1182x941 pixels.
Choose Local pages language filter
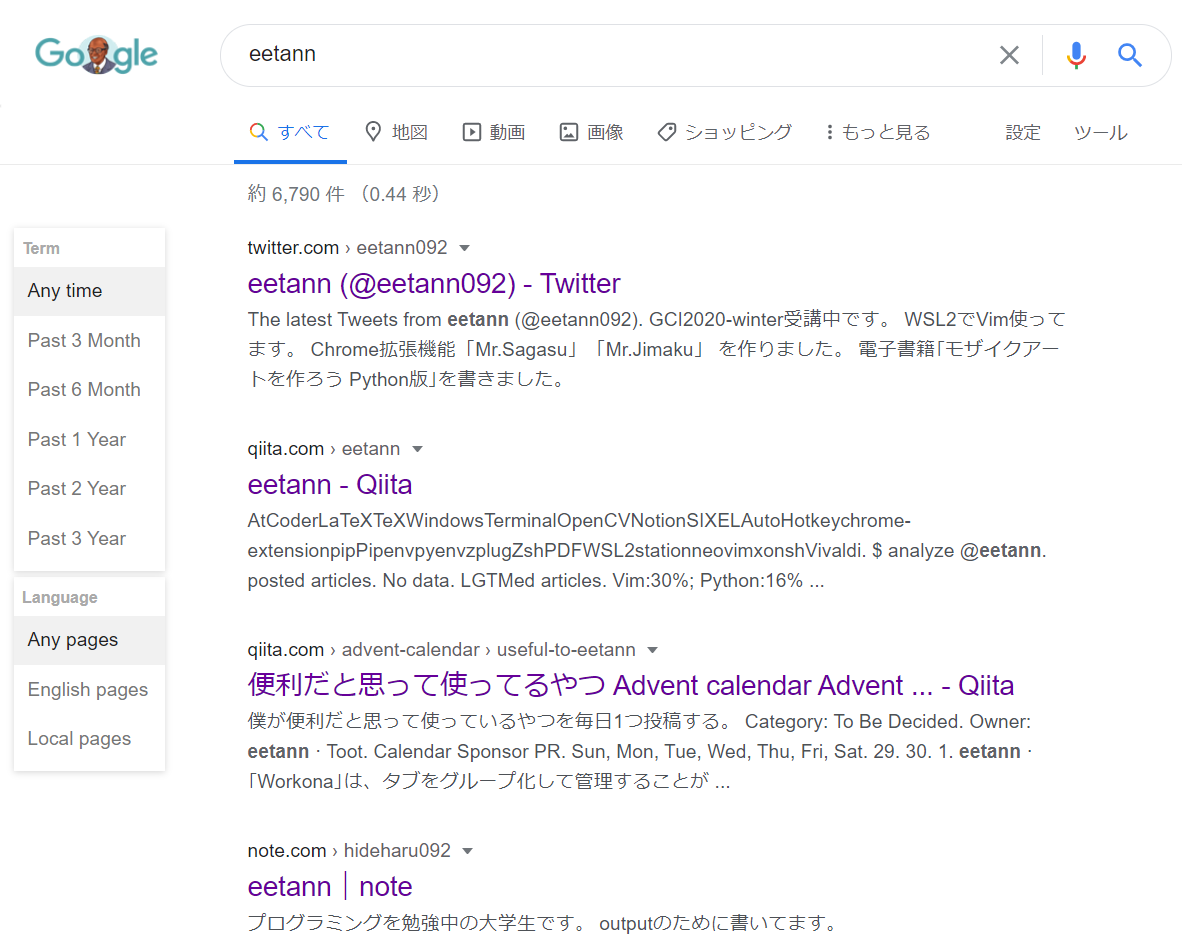(90, 739)
